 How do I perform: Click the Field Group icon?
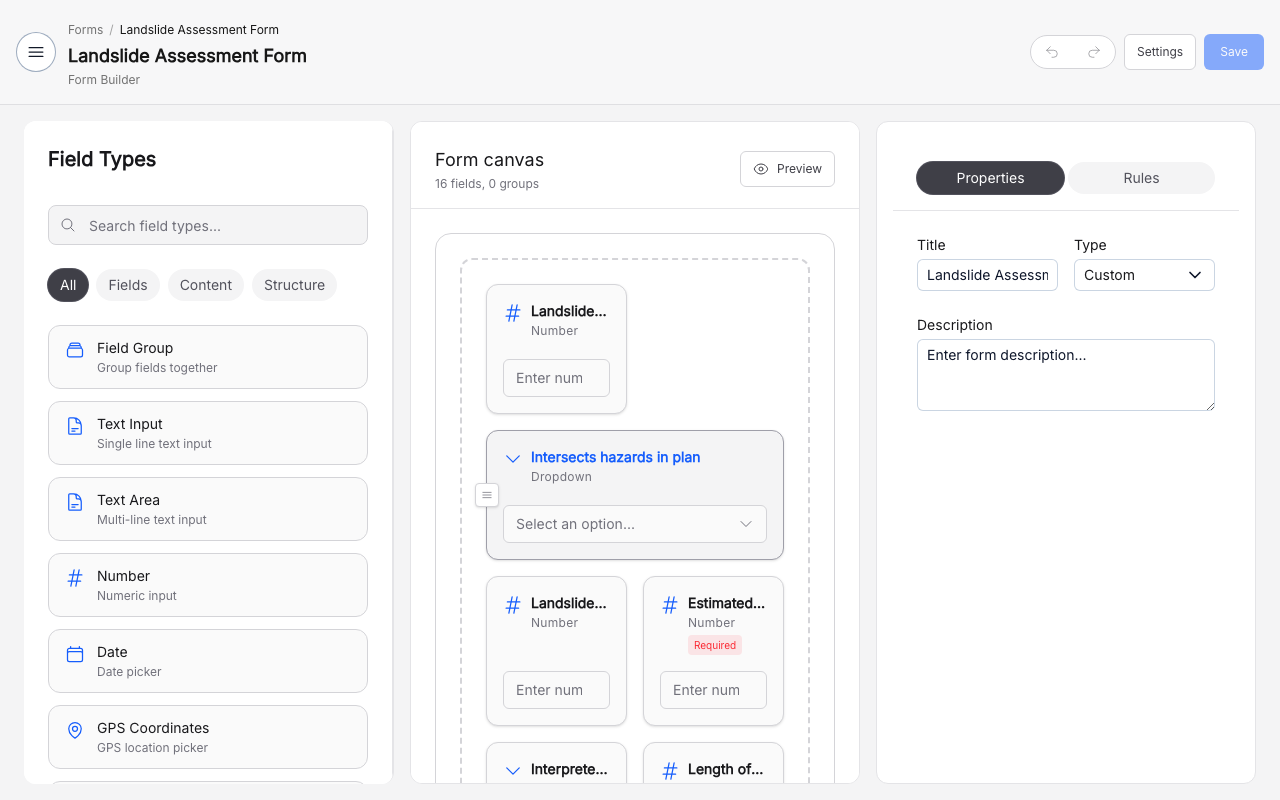point(75,350)
